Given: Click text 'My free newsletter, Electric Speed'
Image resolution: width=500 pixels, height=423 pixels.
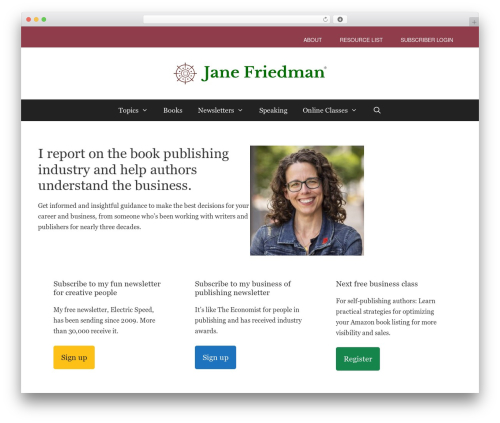Looking at the screenshot, I should pyautogui.click(x=104, y=320).
